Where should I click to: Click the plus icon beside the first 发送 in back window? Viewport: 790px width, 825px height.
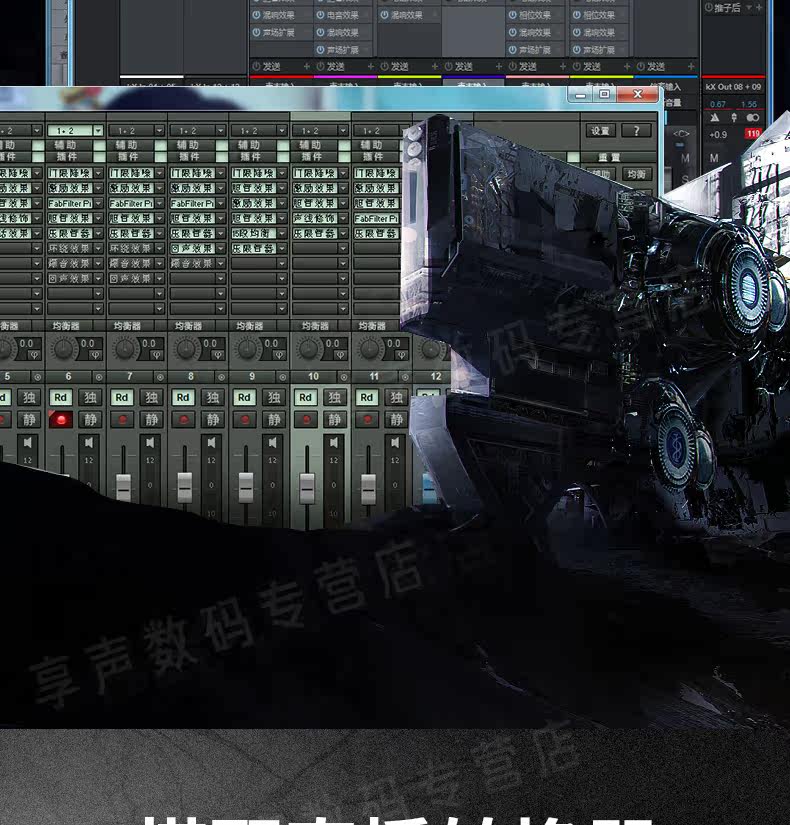pyautogui.click(x=307, y=66)
